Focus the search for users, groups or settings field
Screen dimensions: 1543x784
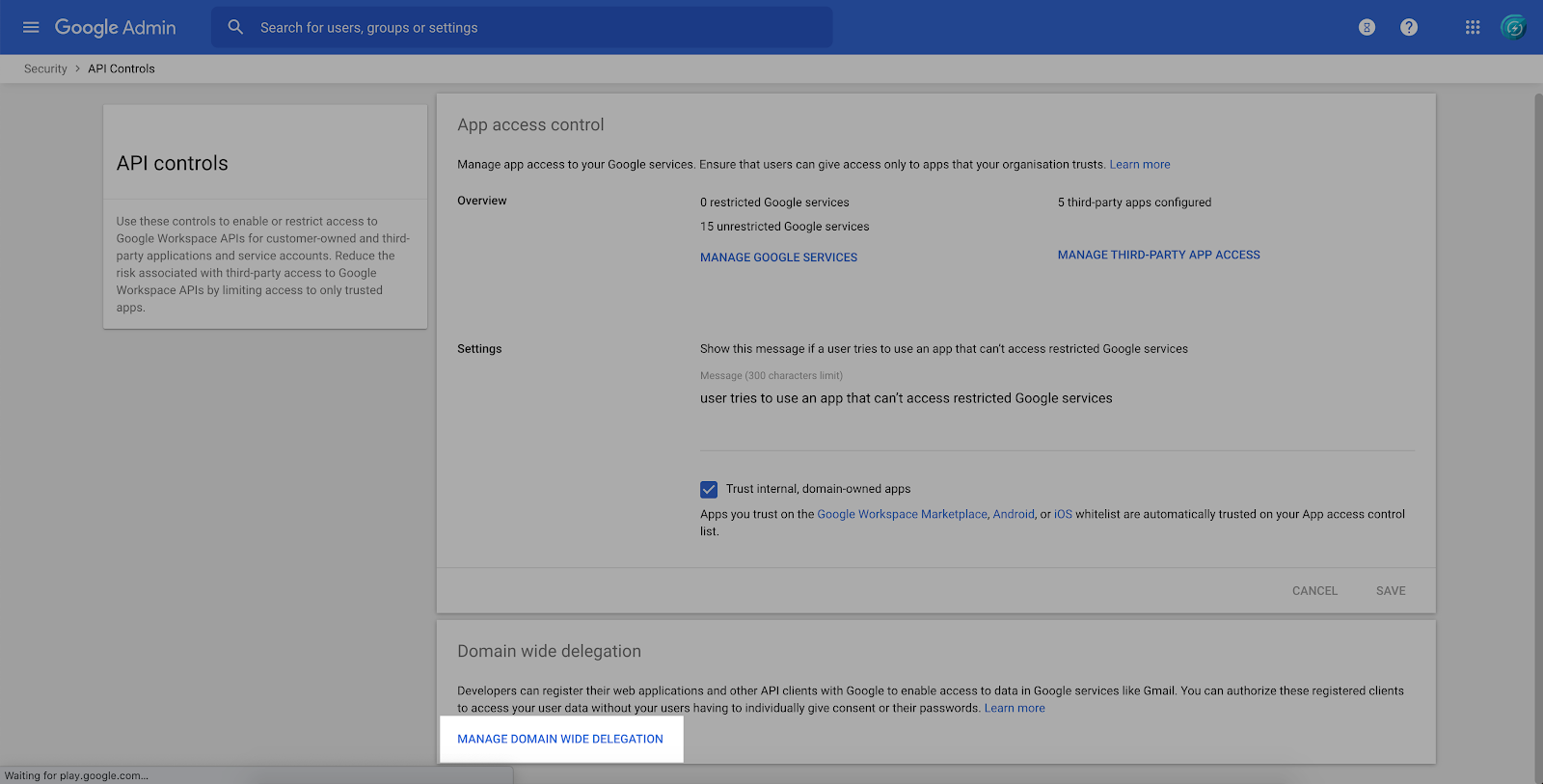coord(522,27)
